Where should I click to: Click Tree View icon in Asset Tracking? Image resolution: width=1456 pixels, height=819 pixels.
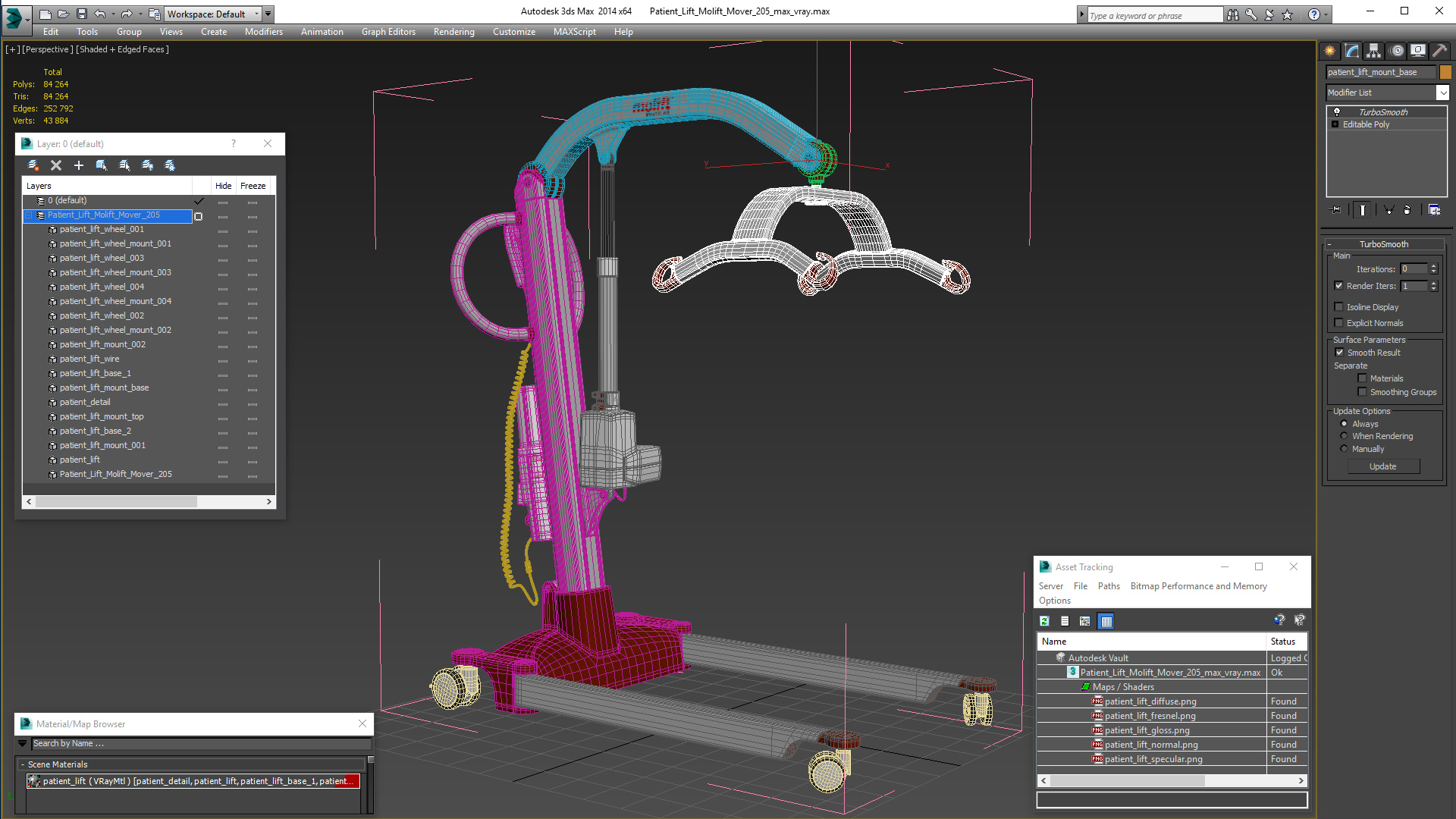tap(1085, 621)
